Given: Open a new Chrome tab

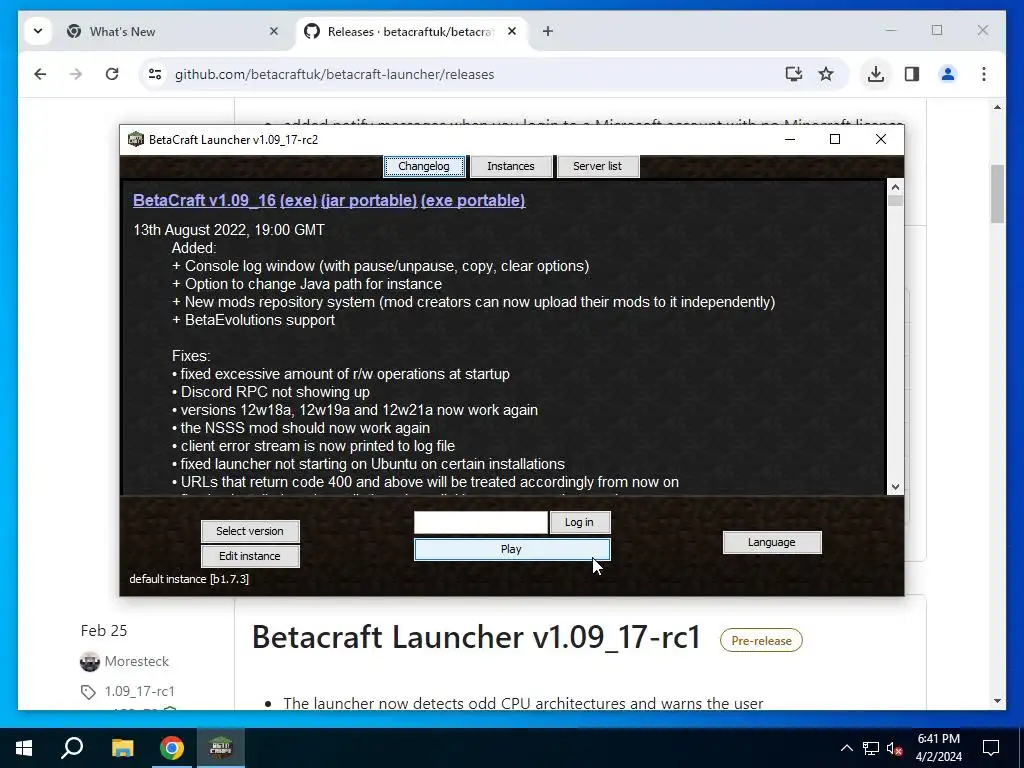Looking at the screenshot, I should click(x=548, y=31).
